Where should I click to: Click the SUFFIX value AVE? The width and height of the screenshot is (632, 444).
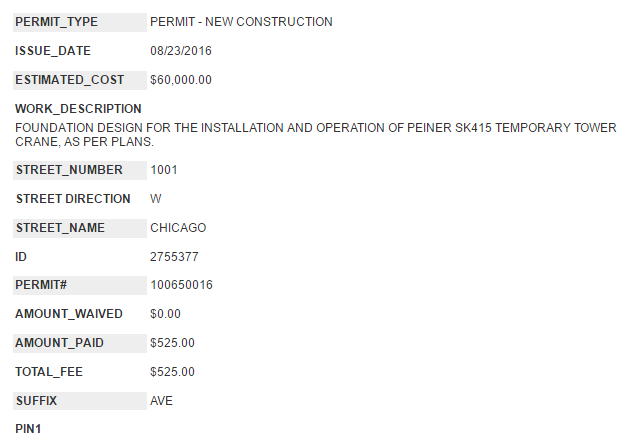click(x=163, y=401)
